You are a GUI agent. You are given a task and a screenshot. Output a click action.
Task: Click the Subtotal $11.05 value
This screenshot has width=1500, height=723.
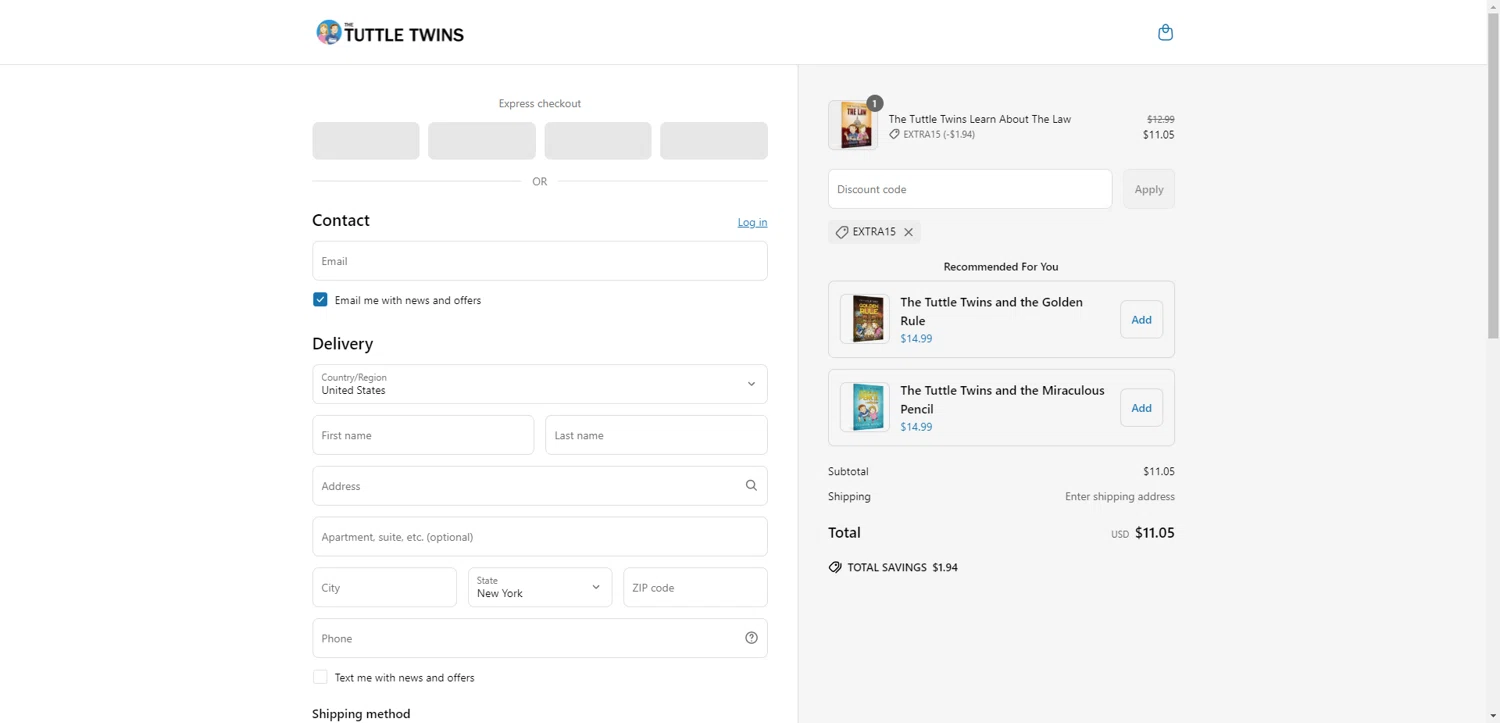click(1159, 471)
